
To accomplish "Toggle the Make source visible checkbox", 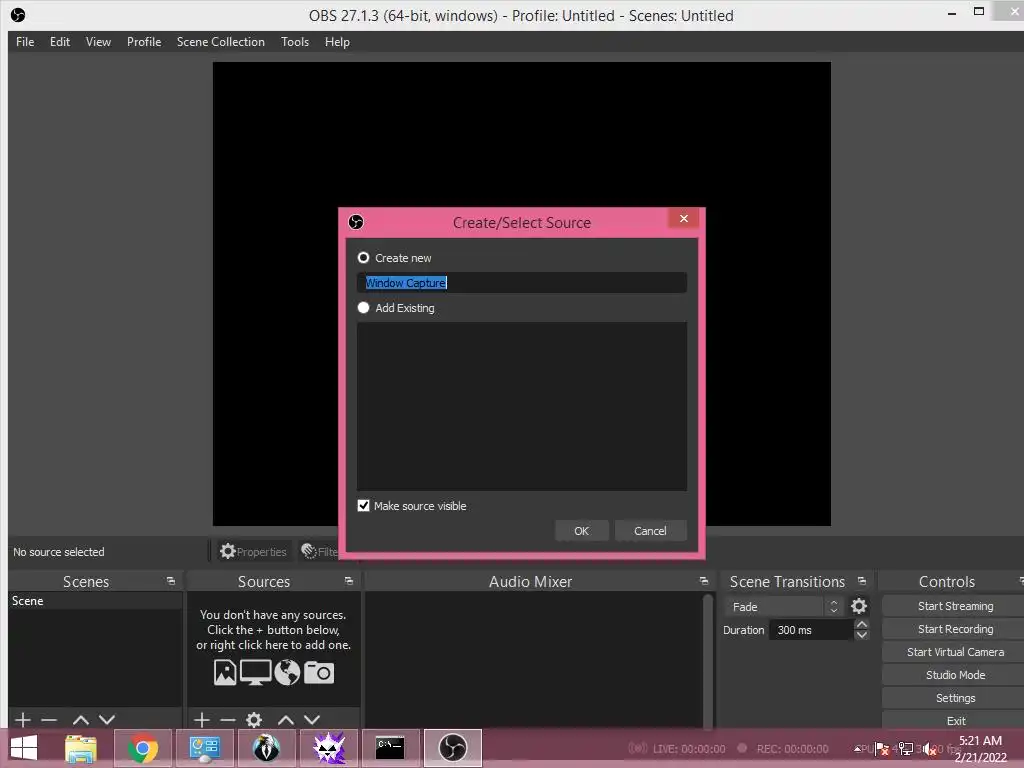I will click(x=364, y=505).
